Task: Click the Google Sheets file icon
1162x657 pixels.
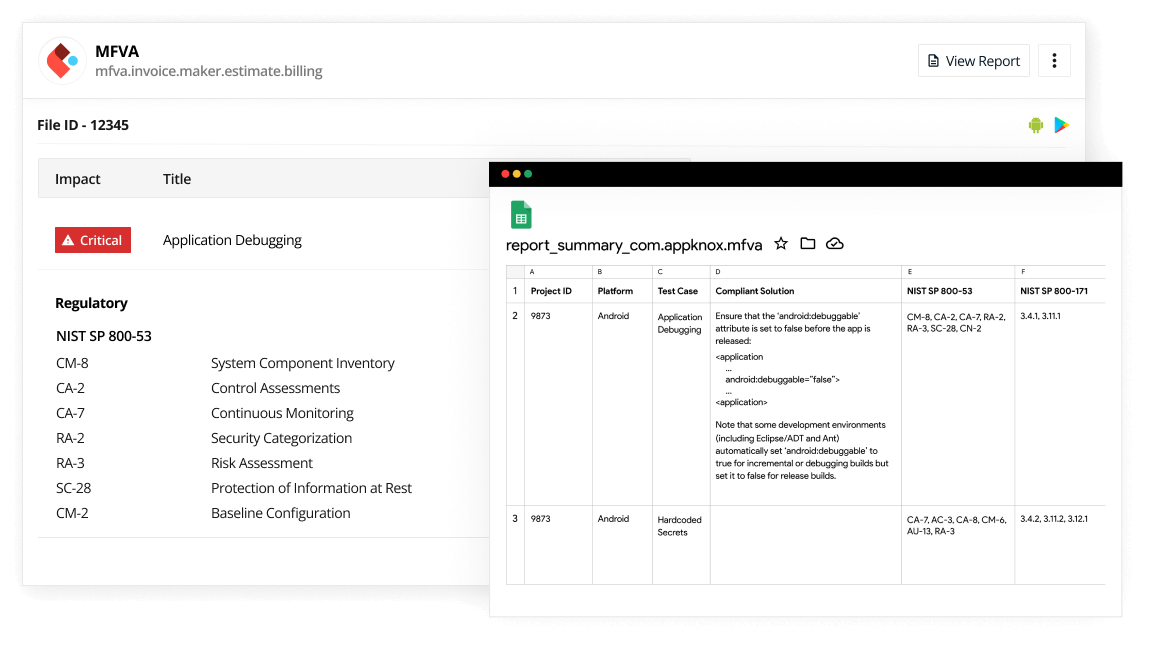Action: pos(521,215)
